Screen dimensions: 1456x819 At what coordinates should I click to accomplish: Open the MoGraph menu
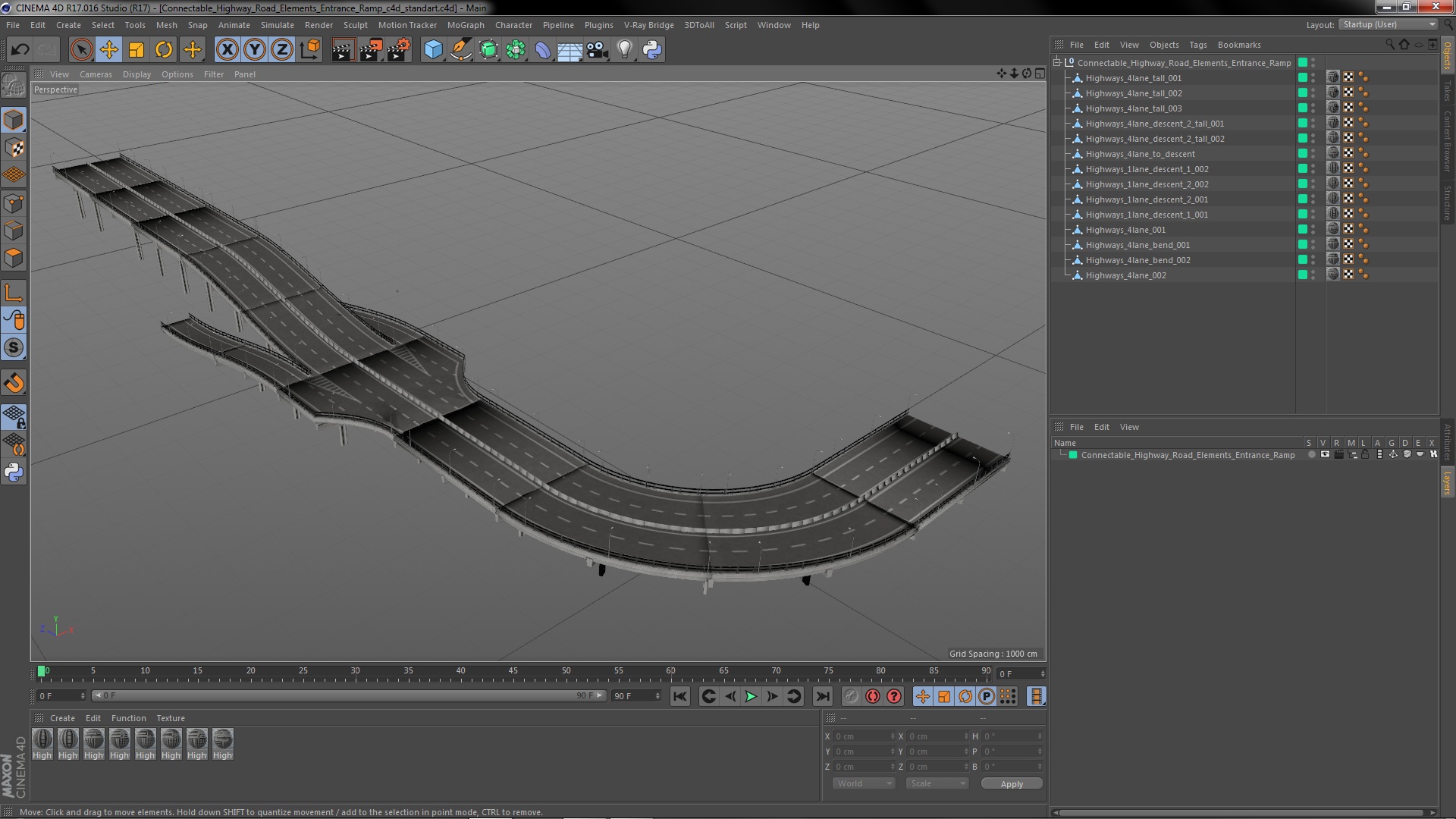(465, 25)
